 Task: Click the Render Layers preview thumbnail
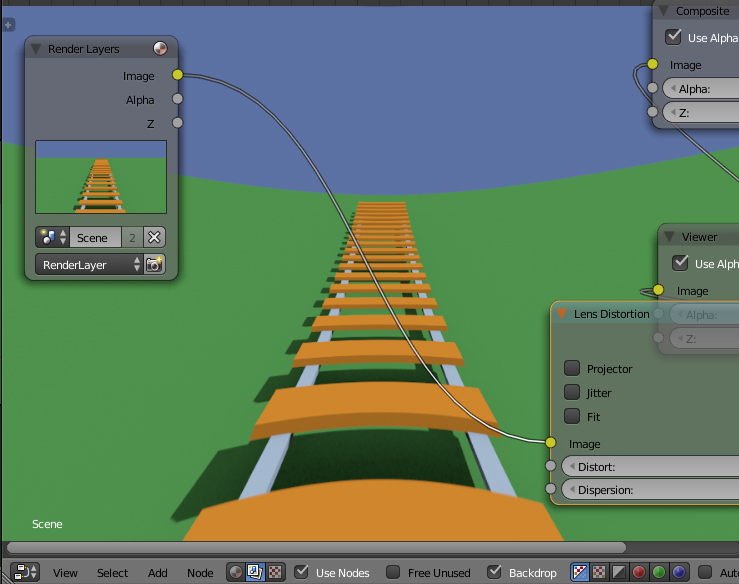click(101, 177)
